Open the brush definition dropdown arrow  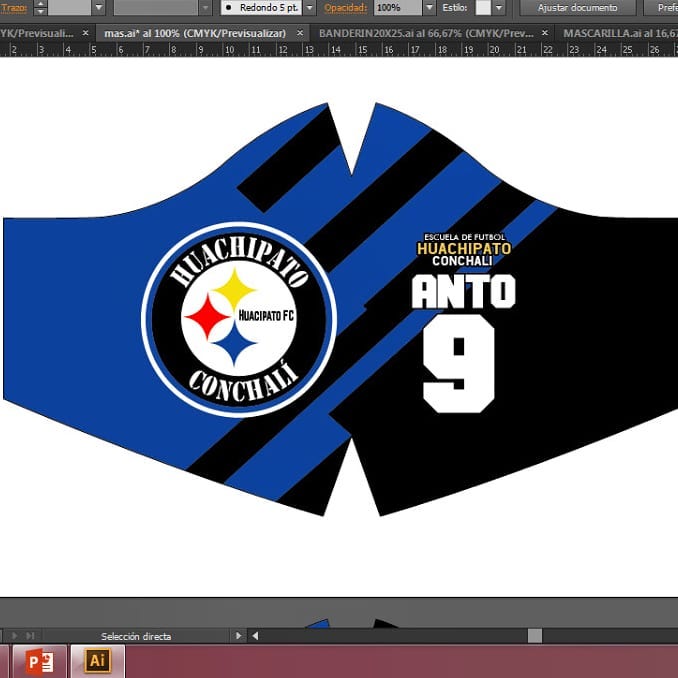click(x=309, y=7)
